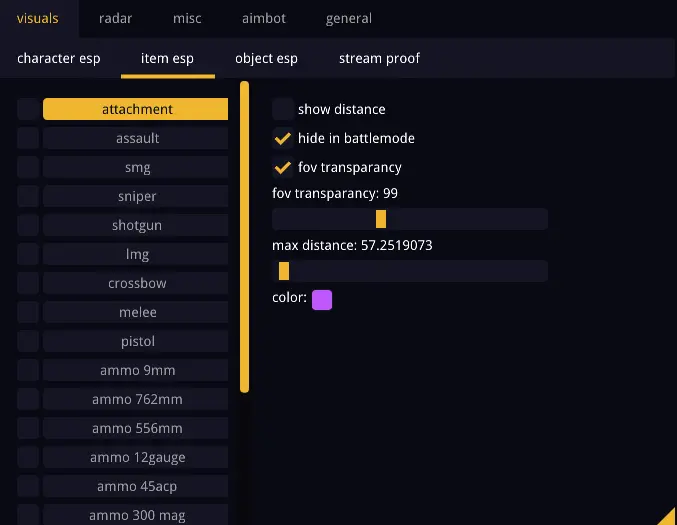Screen dimensions: 677x525
Task: Go to the misc tab
Action: click(x=187, y=18)
